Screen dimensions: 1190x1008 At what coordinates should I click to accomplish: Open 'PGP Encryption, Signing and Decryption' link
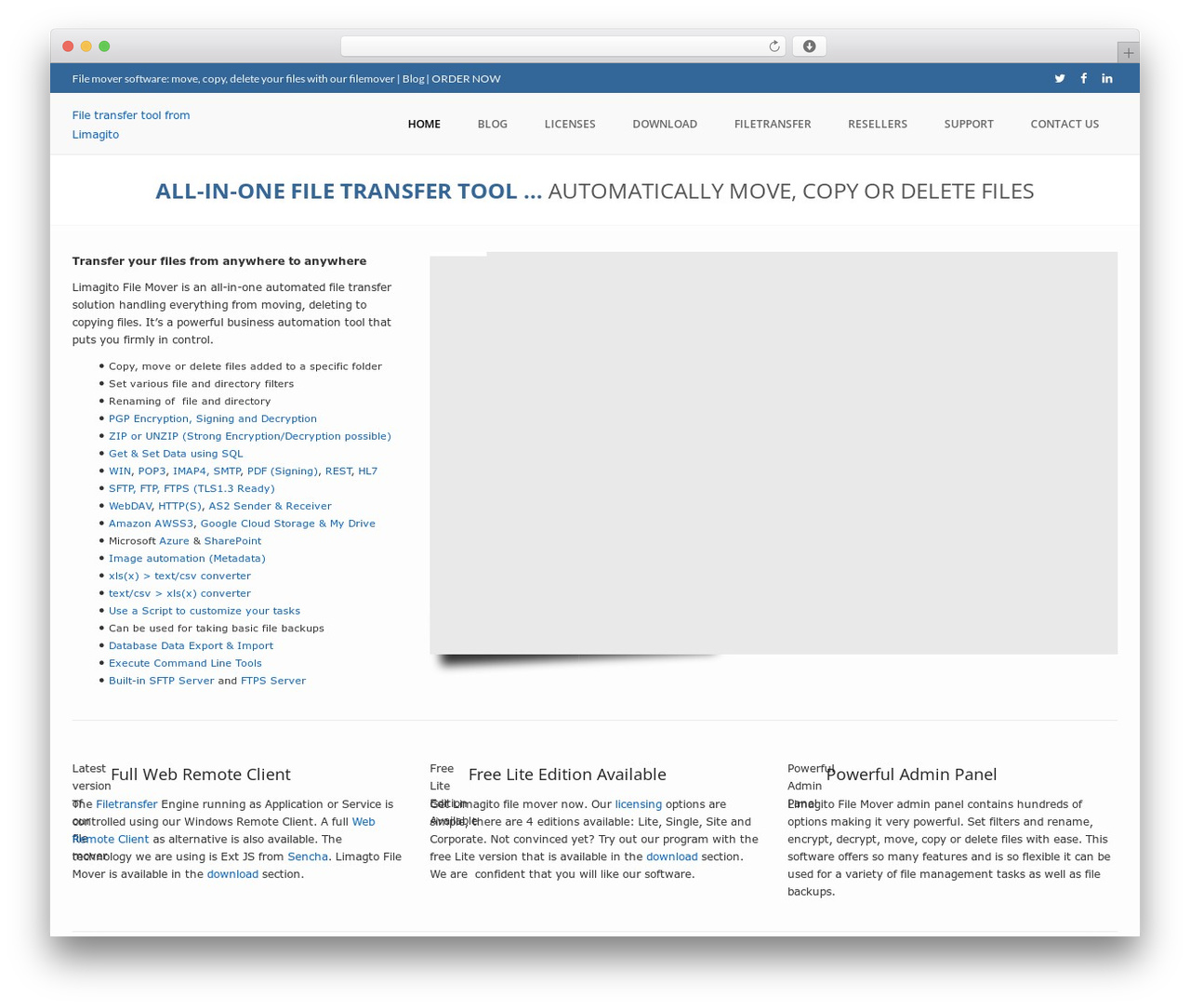point(213,418)
